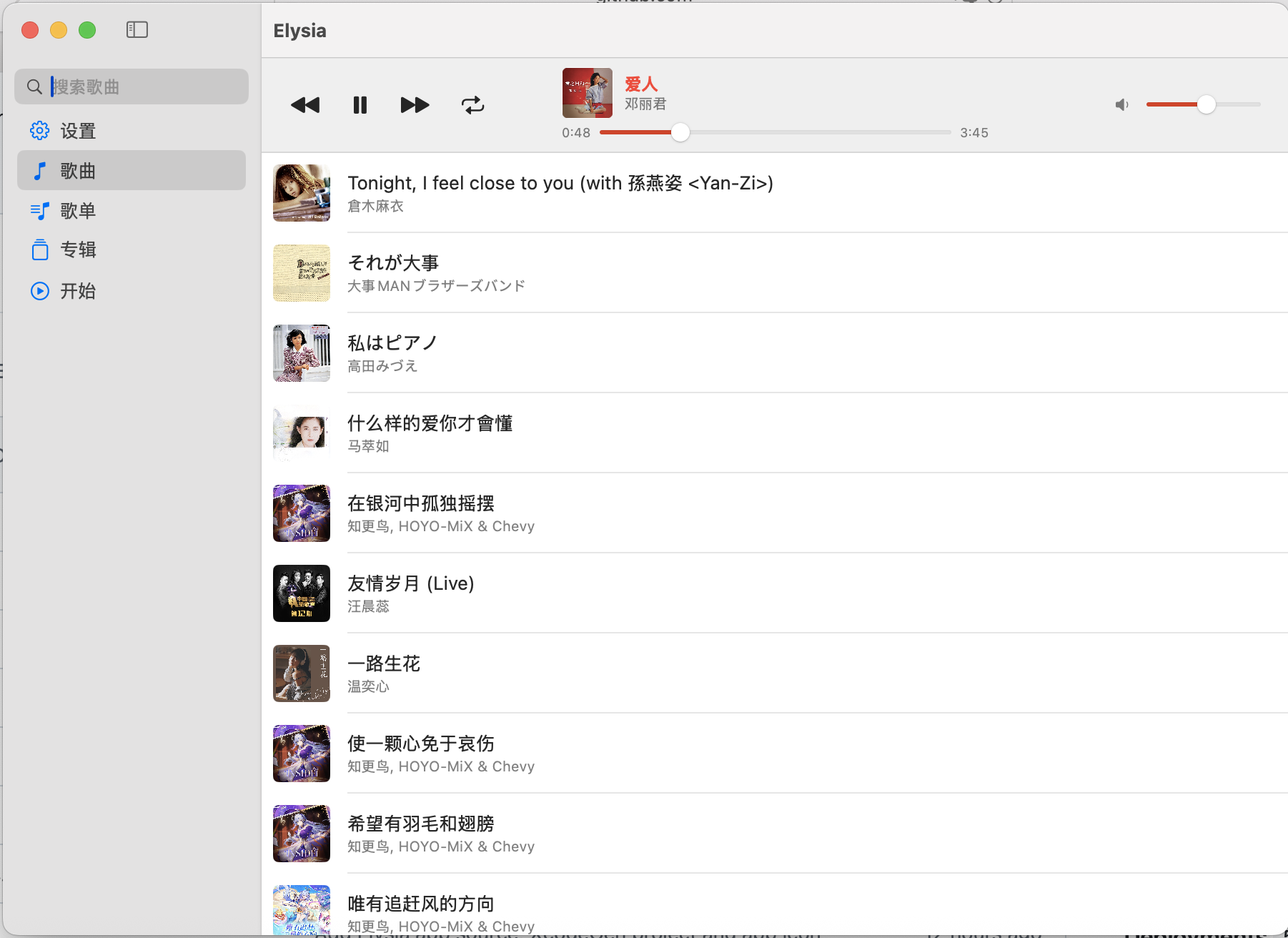Click the artist 大事MANブラザーズバンド
The image size is (1288, 938).
click(x=436, y=286)
